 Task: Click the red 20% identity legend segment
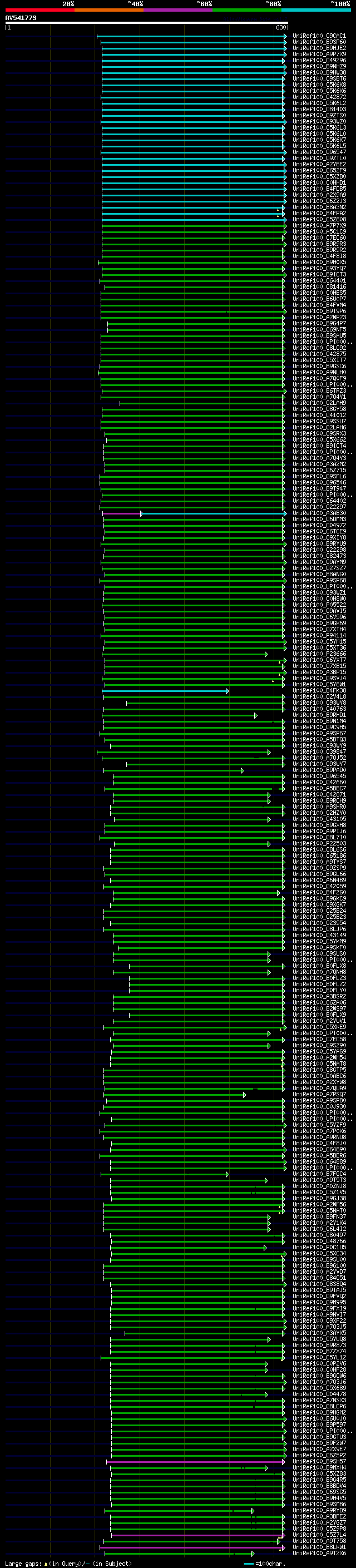39,10
